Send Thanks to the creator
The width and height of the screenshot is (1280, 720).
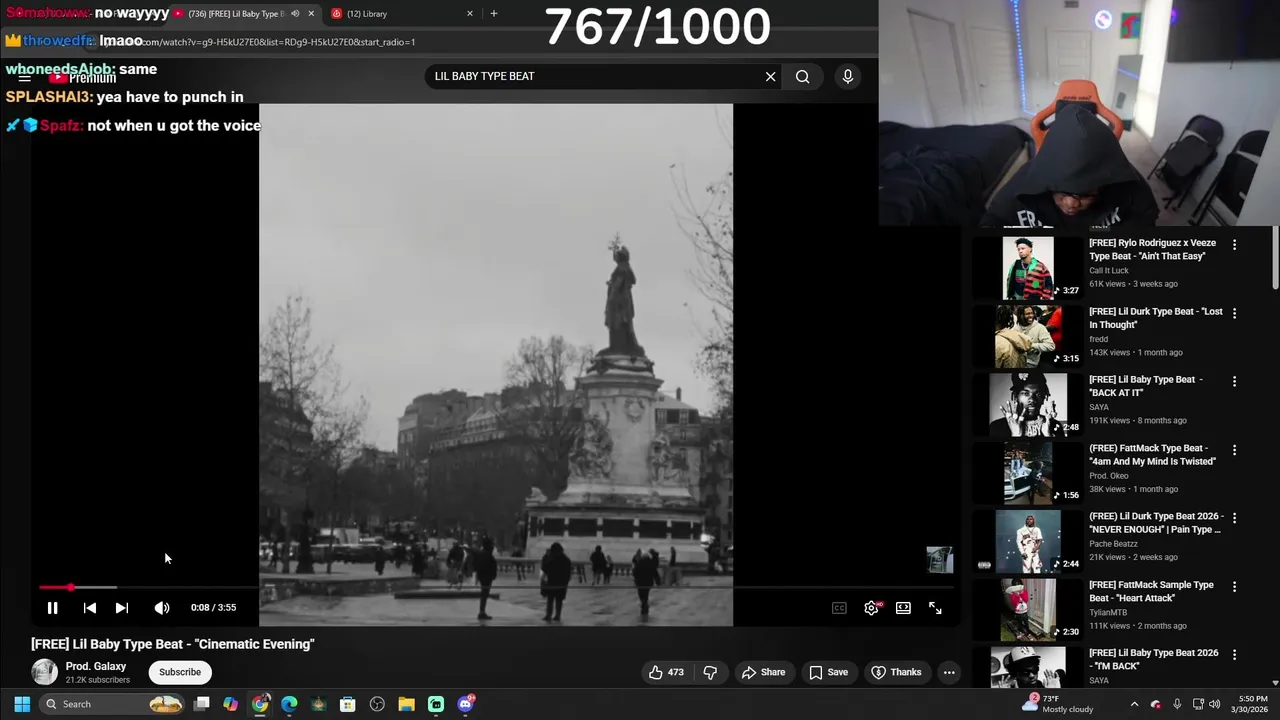tap(896, 672)
